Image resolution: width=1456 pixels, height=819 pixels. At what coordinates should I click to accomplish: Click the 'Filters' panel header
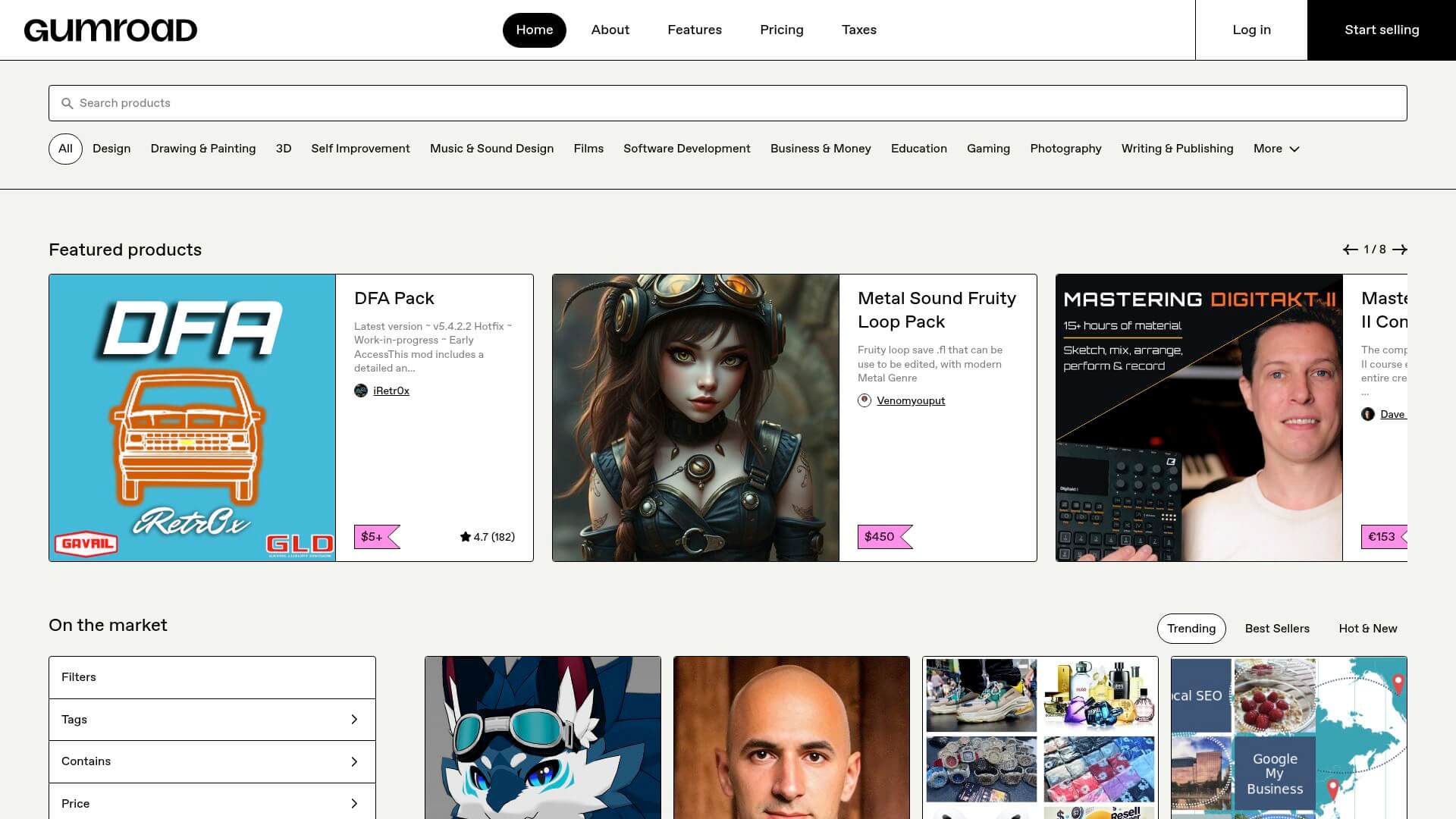tap(212, 677)
